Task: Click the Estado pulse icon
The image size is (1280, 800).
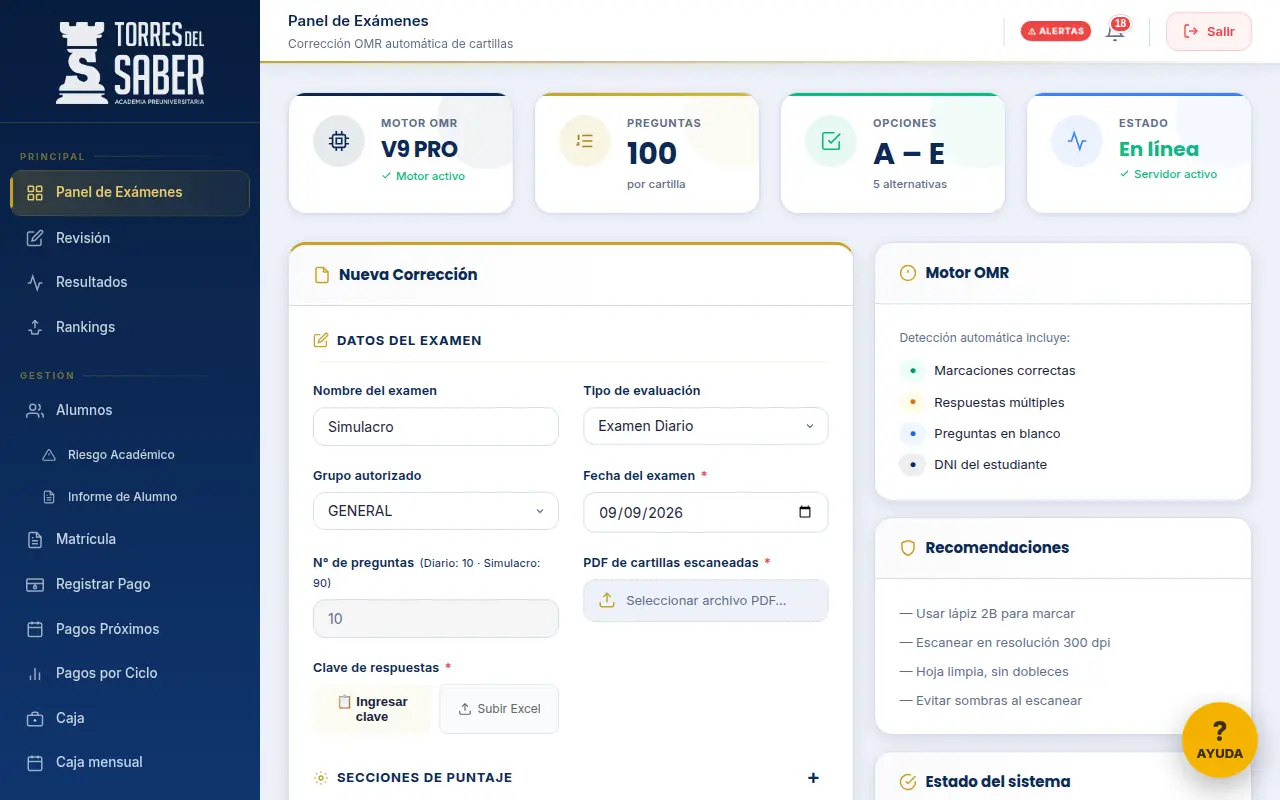Action: (1077, 141)
